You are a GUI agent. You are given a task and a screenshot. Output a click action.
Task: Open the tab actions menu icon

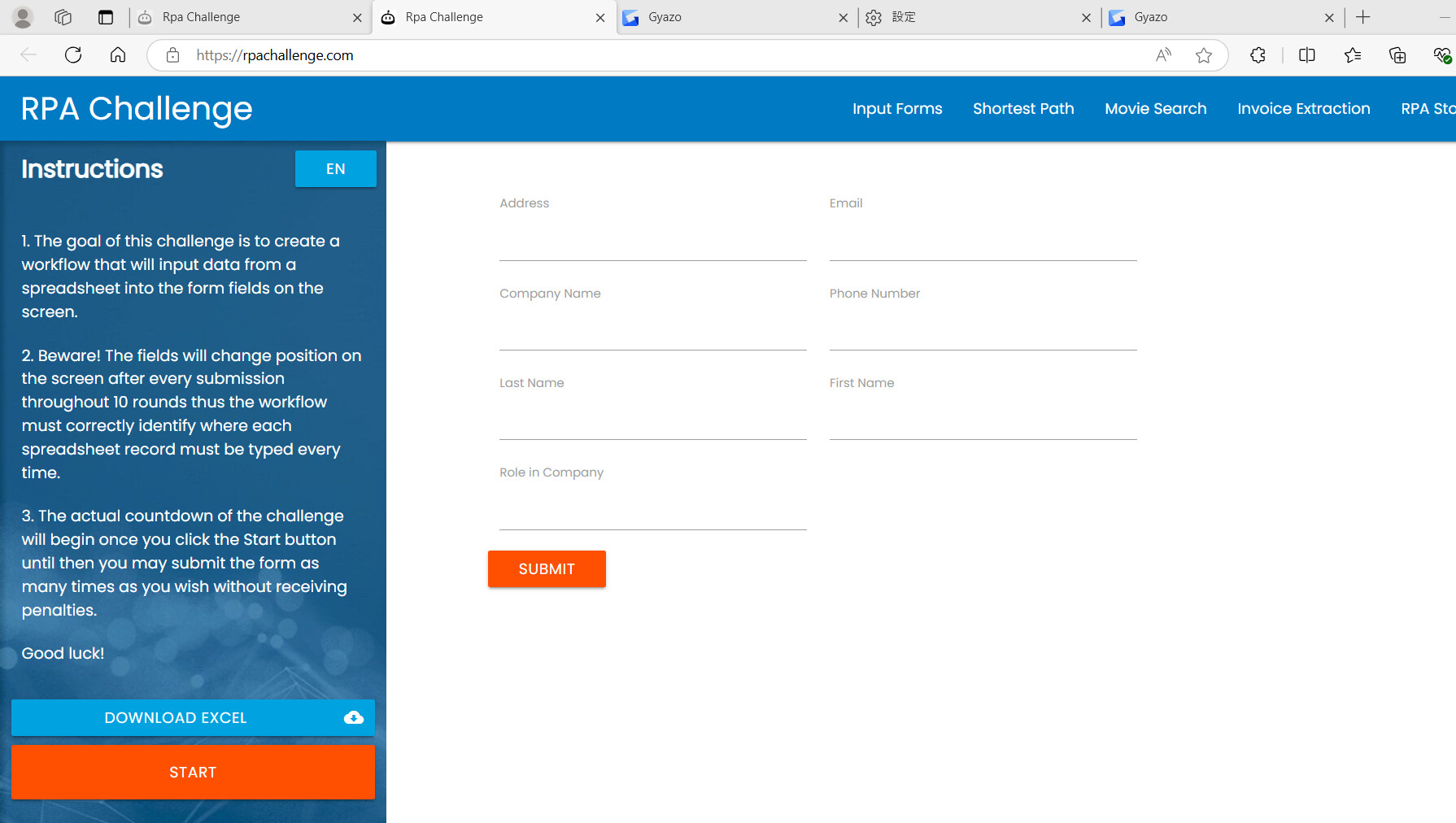(105, 17)
